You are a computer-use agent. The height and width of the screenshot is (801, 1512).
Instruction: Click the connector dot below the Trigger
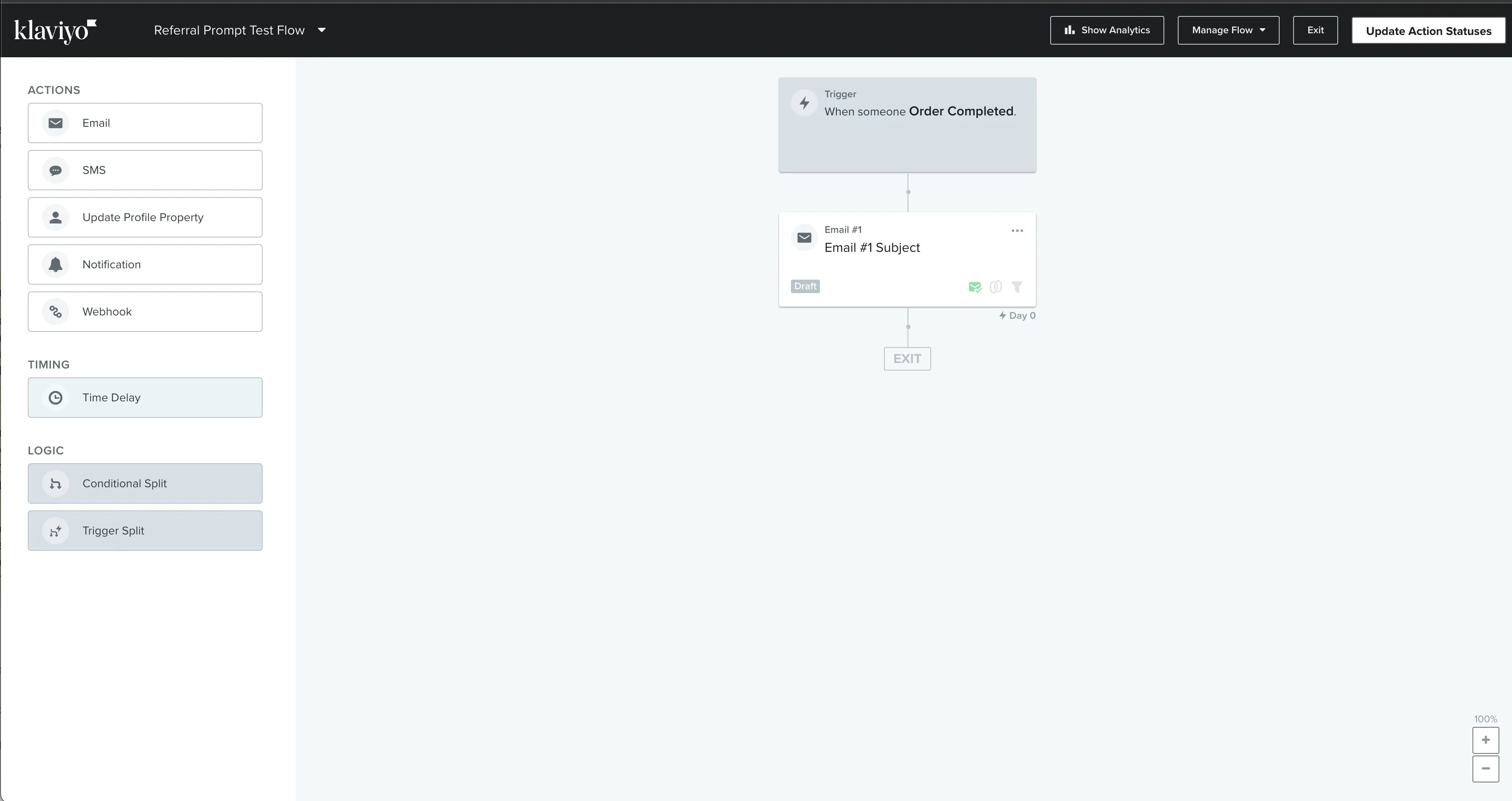[x=908, y=192]
